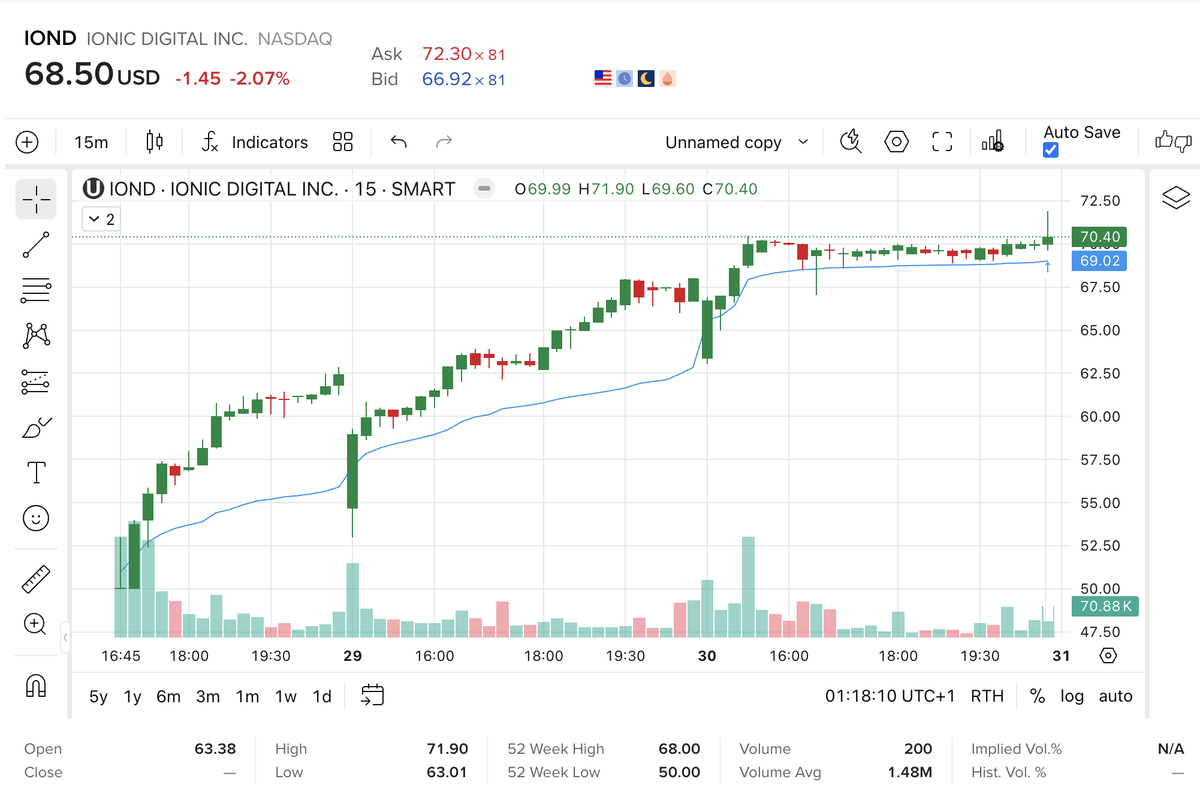Set range to 6m

168,696
